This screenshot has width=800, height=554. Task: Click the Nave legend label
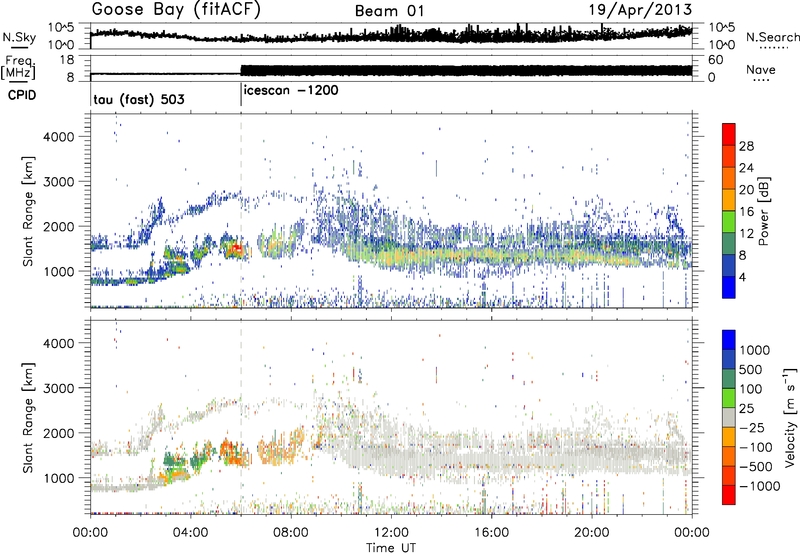761,69
